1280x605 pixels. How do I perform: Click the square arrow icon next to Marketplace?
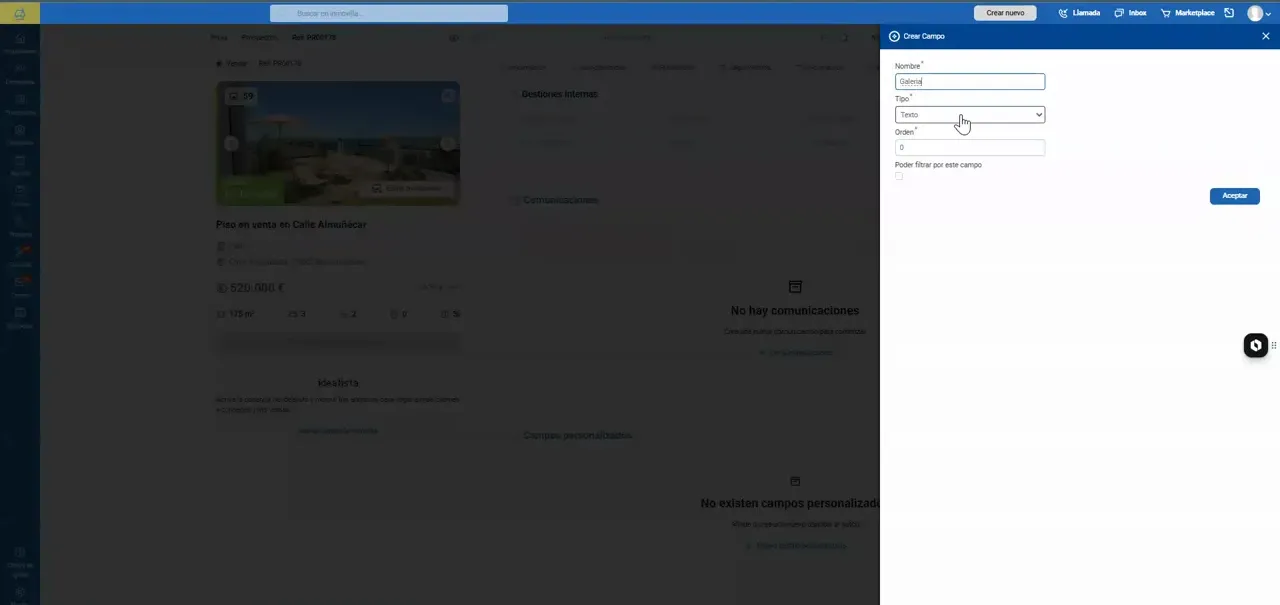point(1229,13)
